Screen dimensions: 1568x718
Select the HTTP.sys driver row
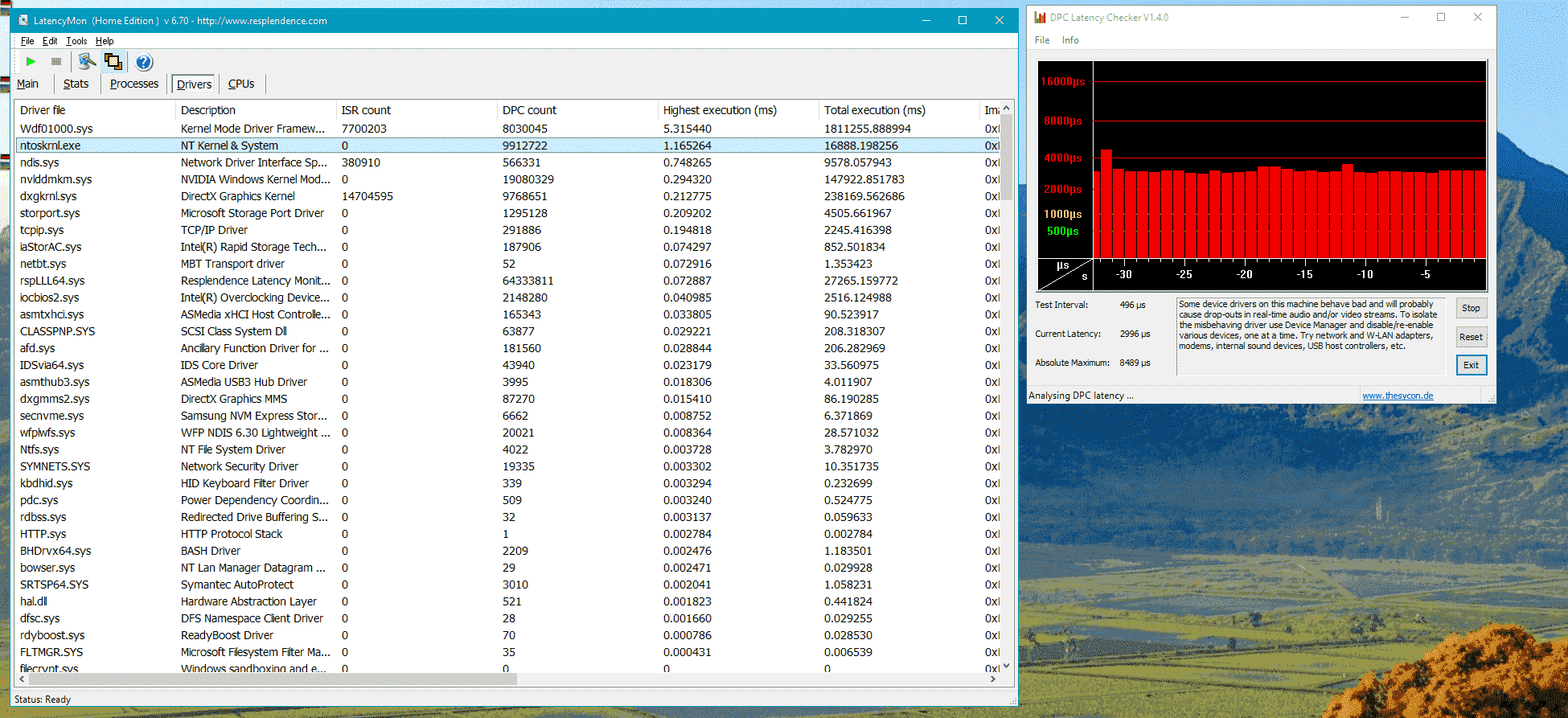(x=507, y=534)
